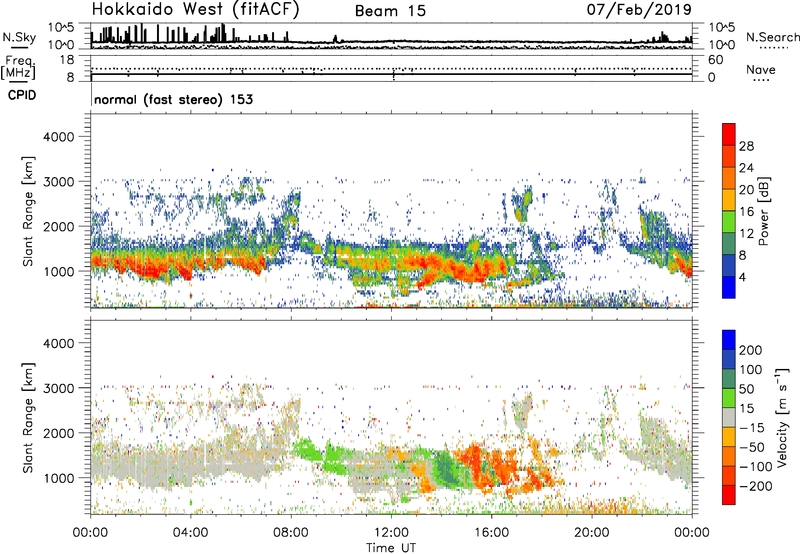Screen dimensions: 800x554
Task: Click the '200' velocity colorbar tick
Action: point(751,350)
